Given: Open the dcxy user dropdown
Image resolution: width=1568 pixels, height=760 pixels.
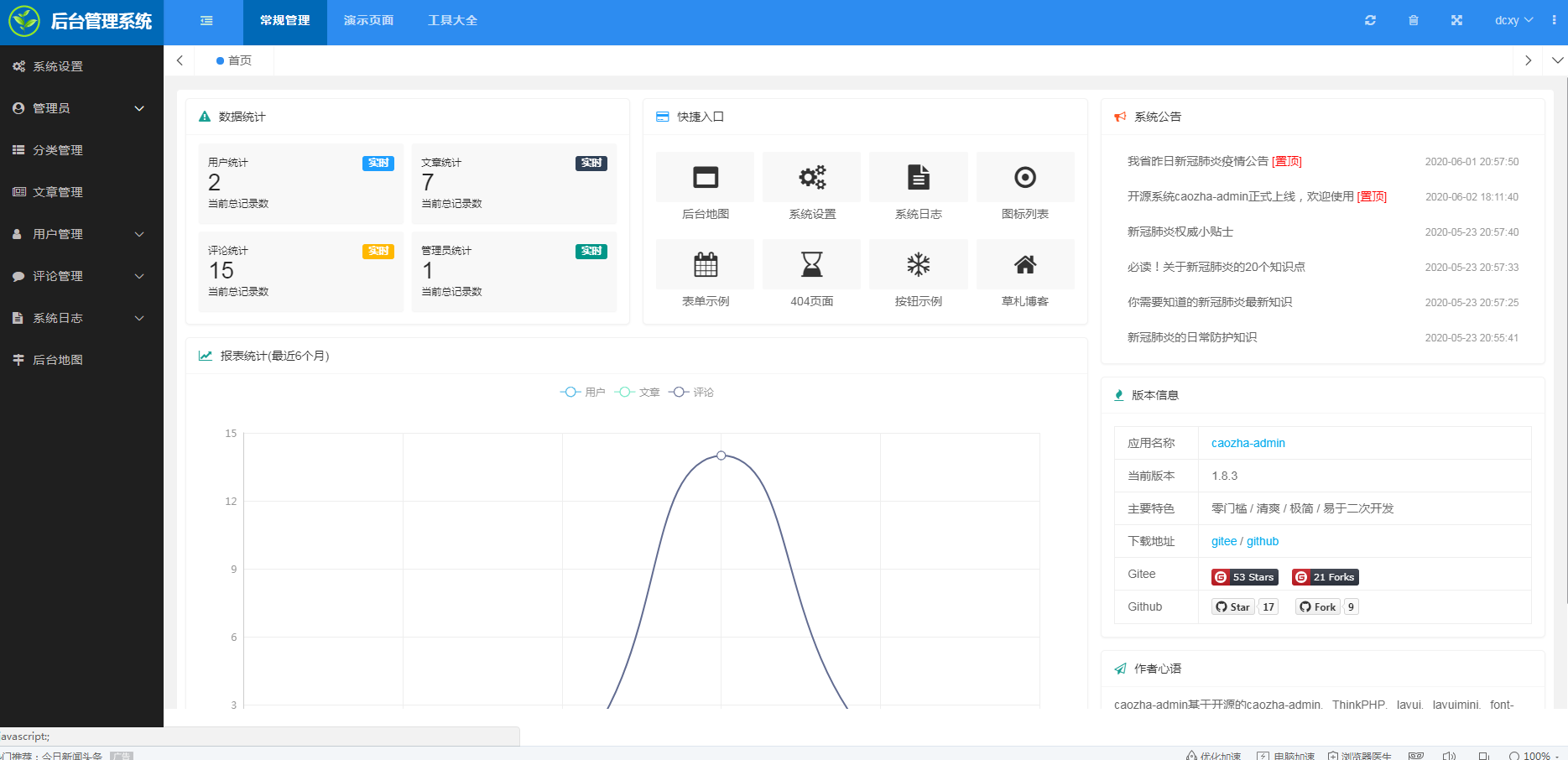Looking at the screenshot, I should coord(1513,20).
